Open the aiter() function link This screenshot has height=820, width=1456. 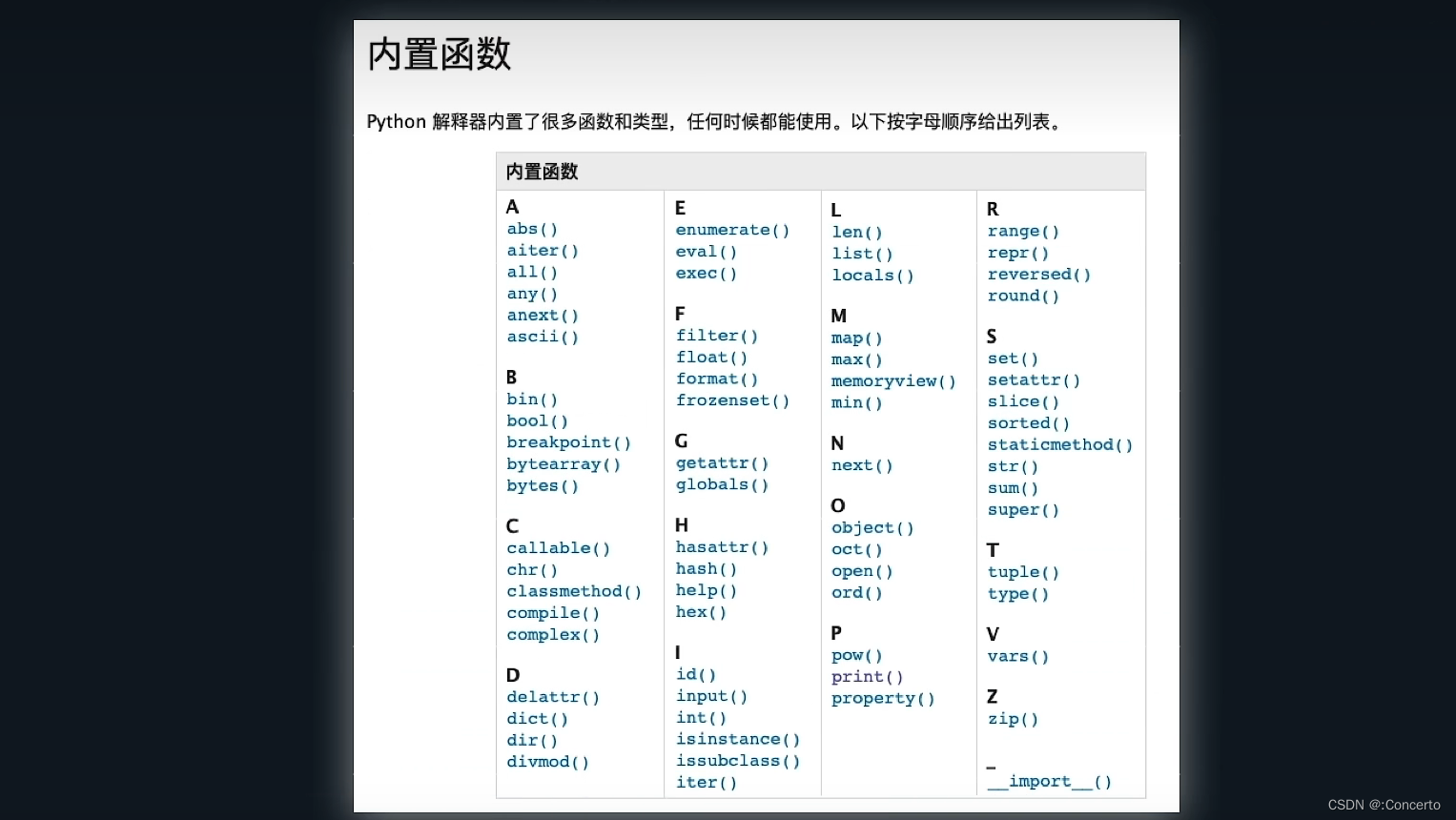coord(543,251)
